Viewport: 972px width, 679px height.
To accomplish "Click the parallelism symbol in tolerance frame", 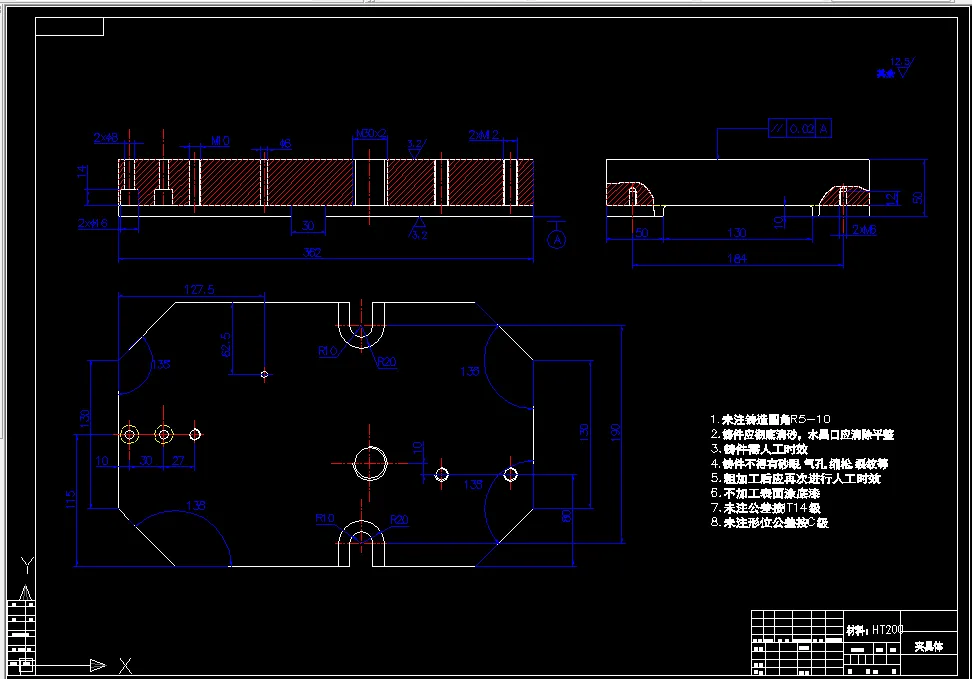I will tap(777, 128).
